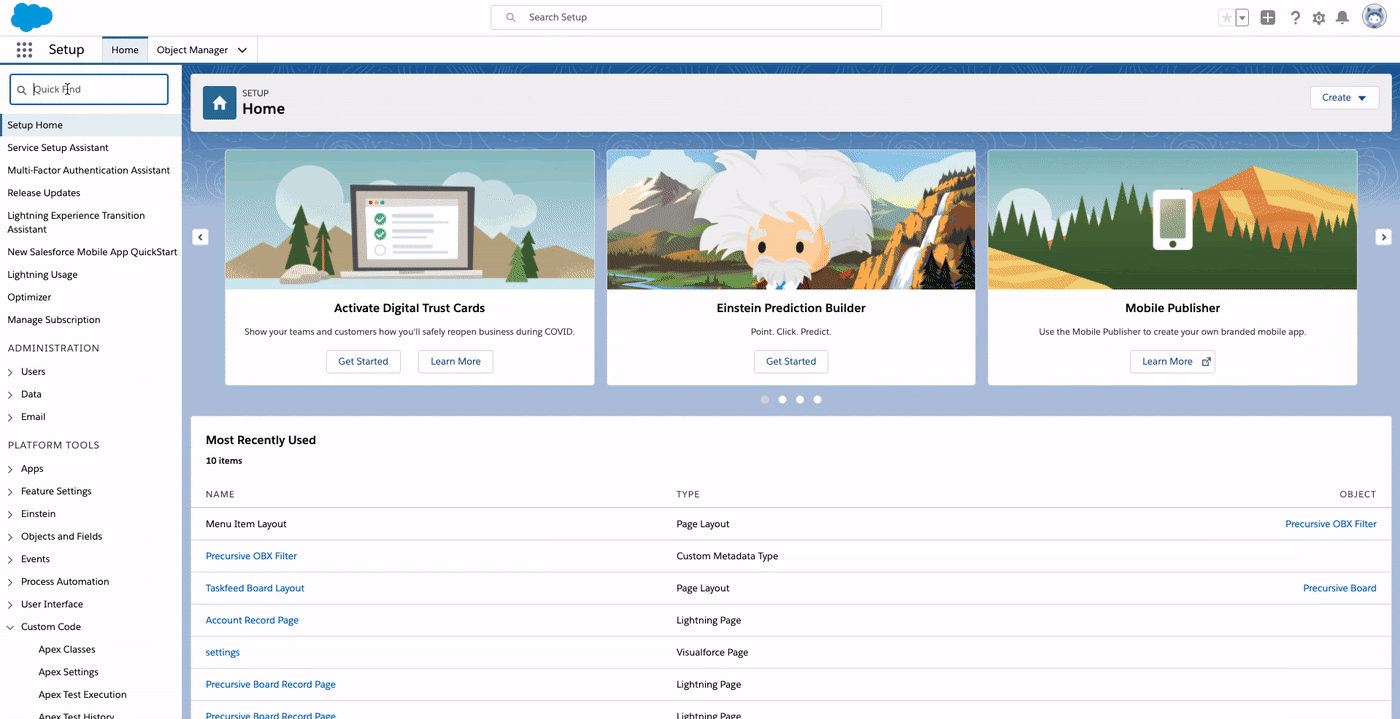Click the Einstein Prediction Builder illustration
Image resolution: width=1400 pixels, height=719 pixels.
click(791, 220)
